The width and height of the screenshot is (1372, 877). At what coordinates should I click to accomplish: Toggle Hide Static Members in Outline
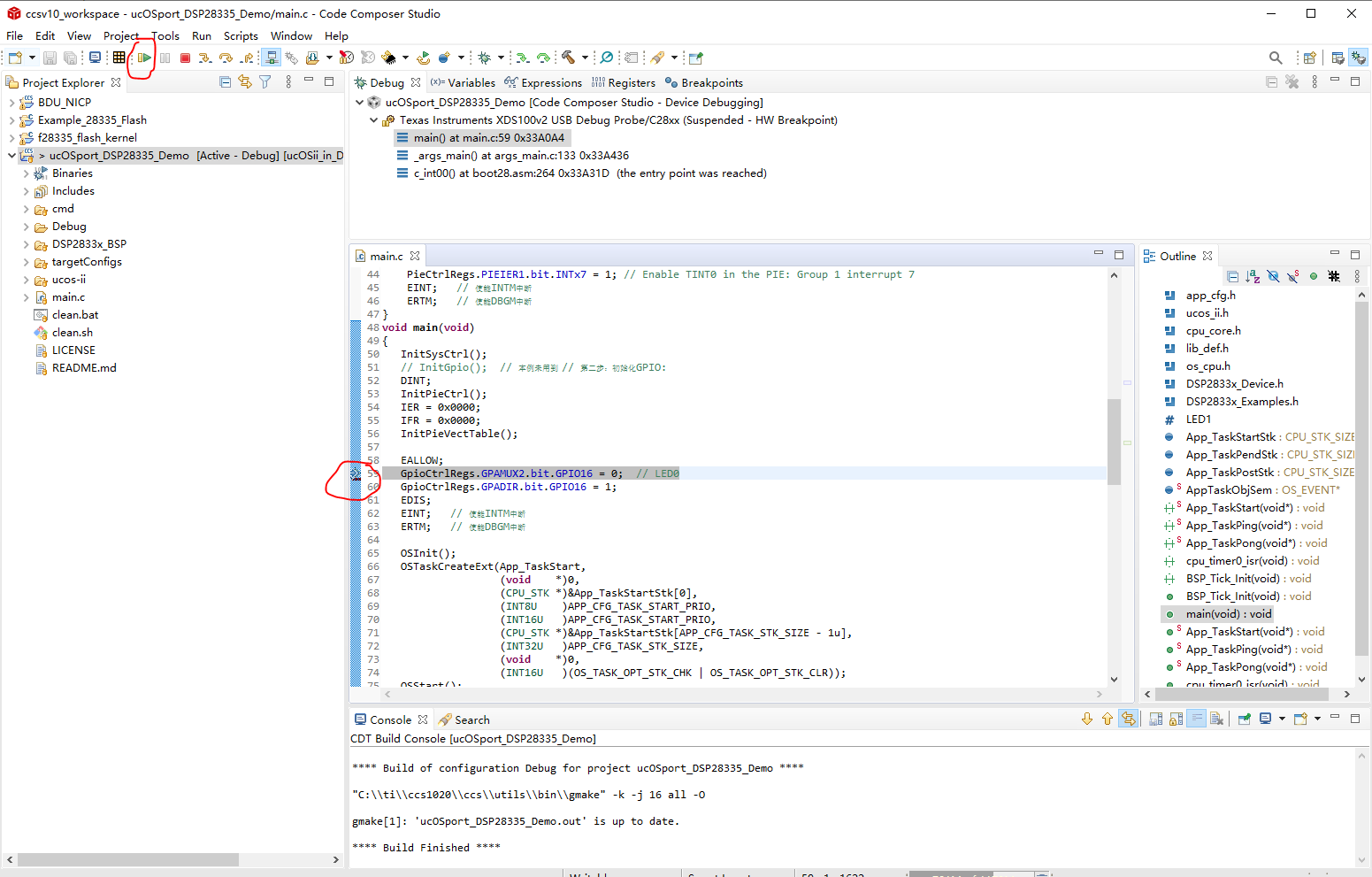coord(1292,277)
